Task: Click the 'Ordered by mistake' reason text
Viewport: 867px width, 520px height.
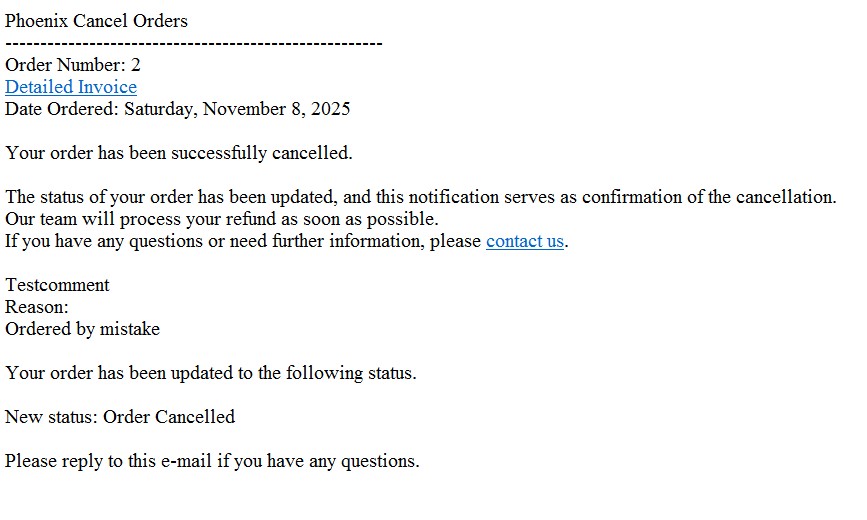Action: [82, 329]
